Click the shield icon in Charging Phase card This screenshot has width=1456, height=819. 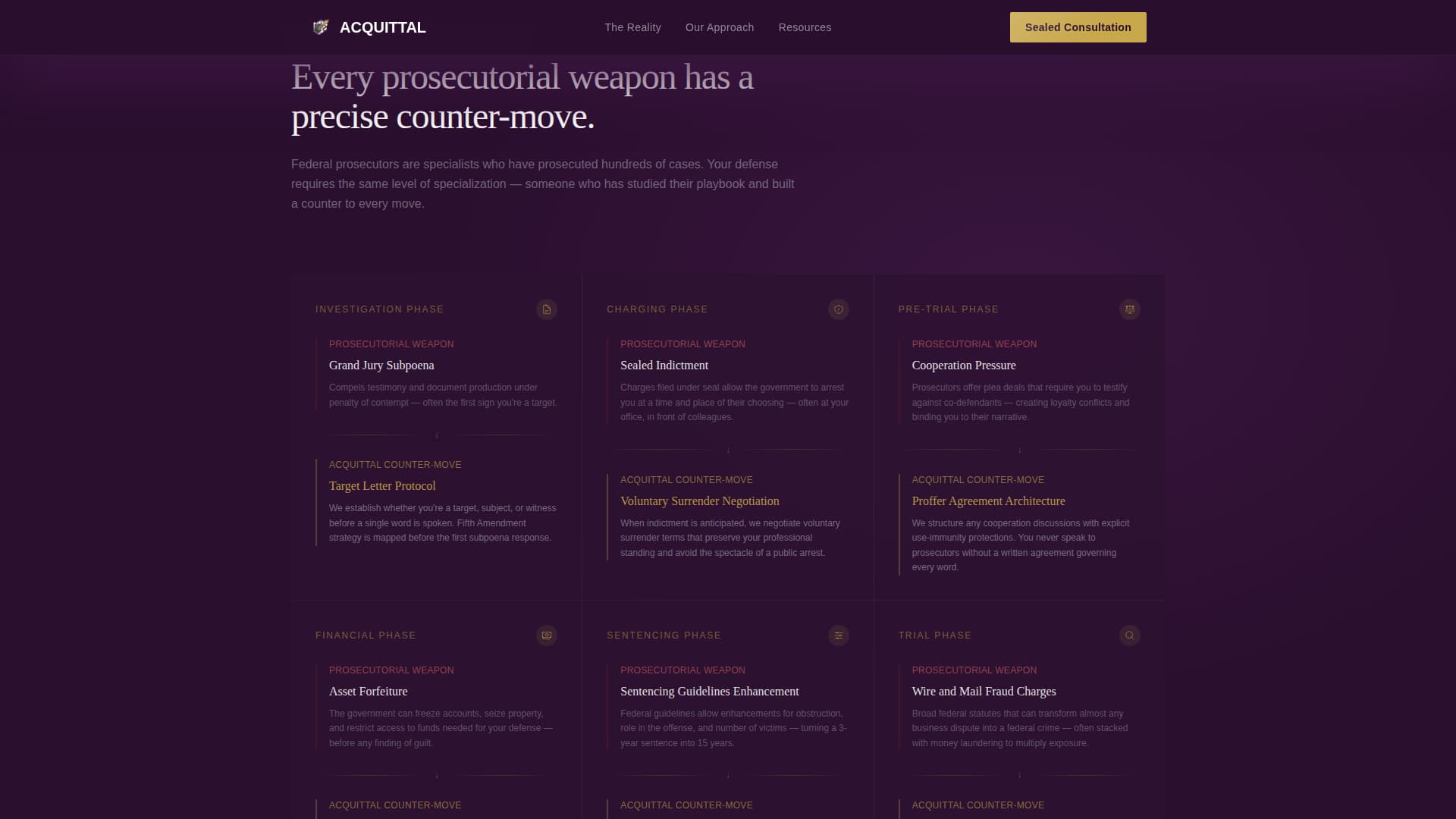(x=838, y=309)
